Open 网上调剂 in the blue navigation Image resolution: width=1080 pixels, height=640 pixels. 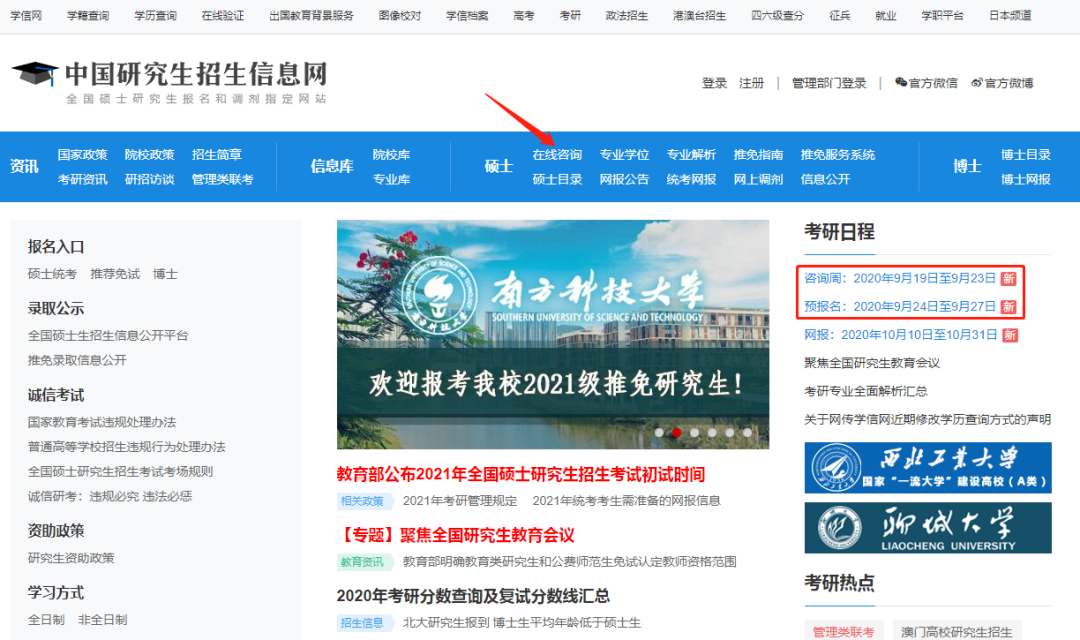[x=758, y=180]
